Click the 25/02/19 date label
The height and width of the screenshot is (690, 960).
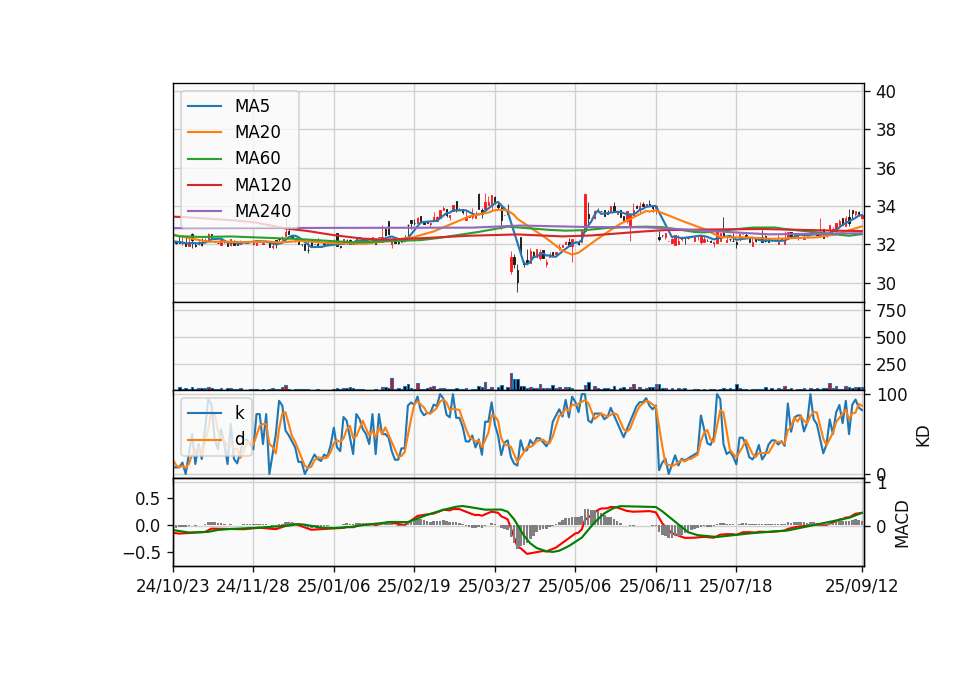pos(414,586)
